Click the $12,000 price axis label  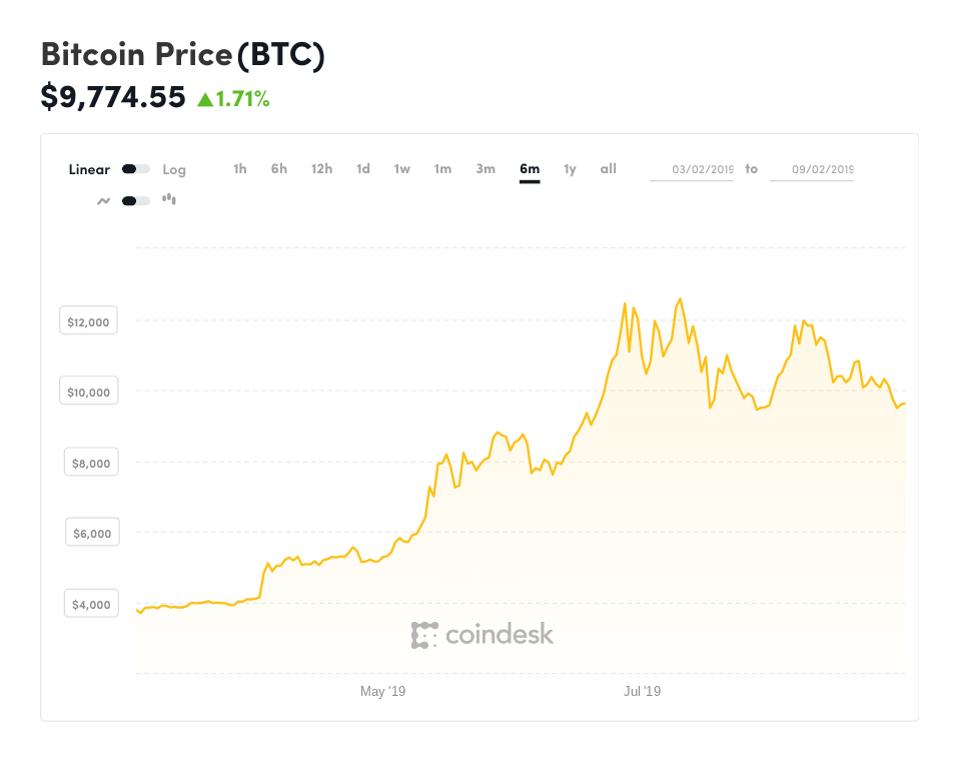[88, 321]
